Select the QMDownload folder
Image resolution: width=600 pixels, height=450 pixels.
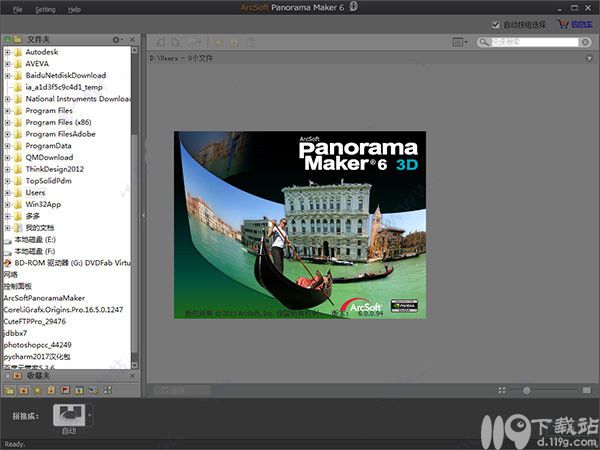tap(49, 157)
